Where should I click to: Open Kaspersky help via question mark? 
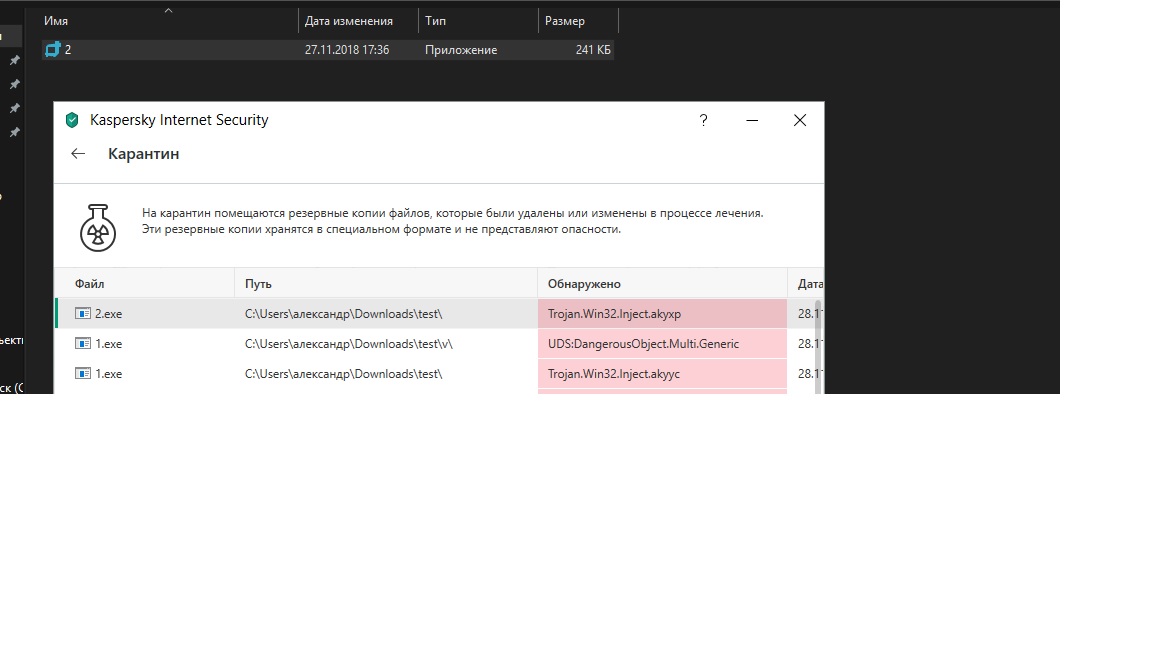[703, 120]
